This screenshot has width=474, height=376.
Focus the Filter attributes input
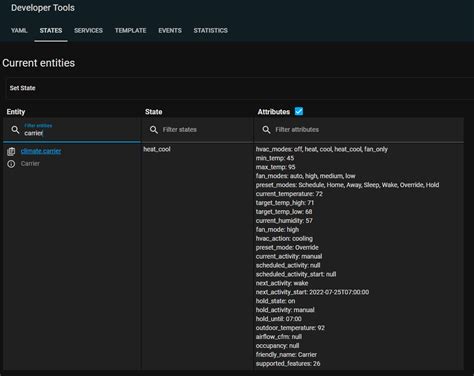359,130
